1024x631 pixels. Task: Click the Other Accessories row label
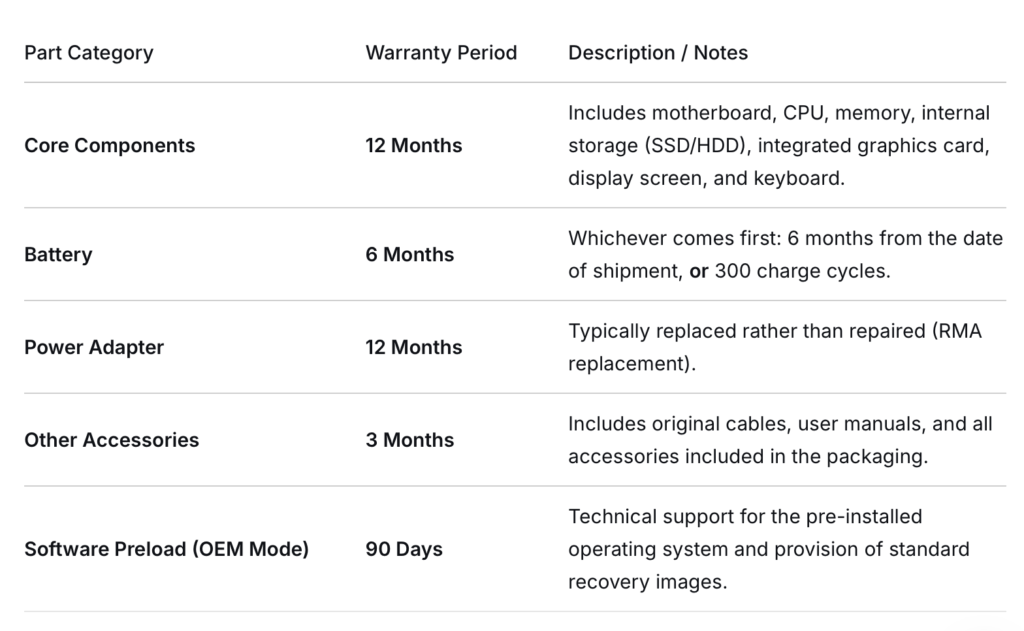click(x=111, y=440)
